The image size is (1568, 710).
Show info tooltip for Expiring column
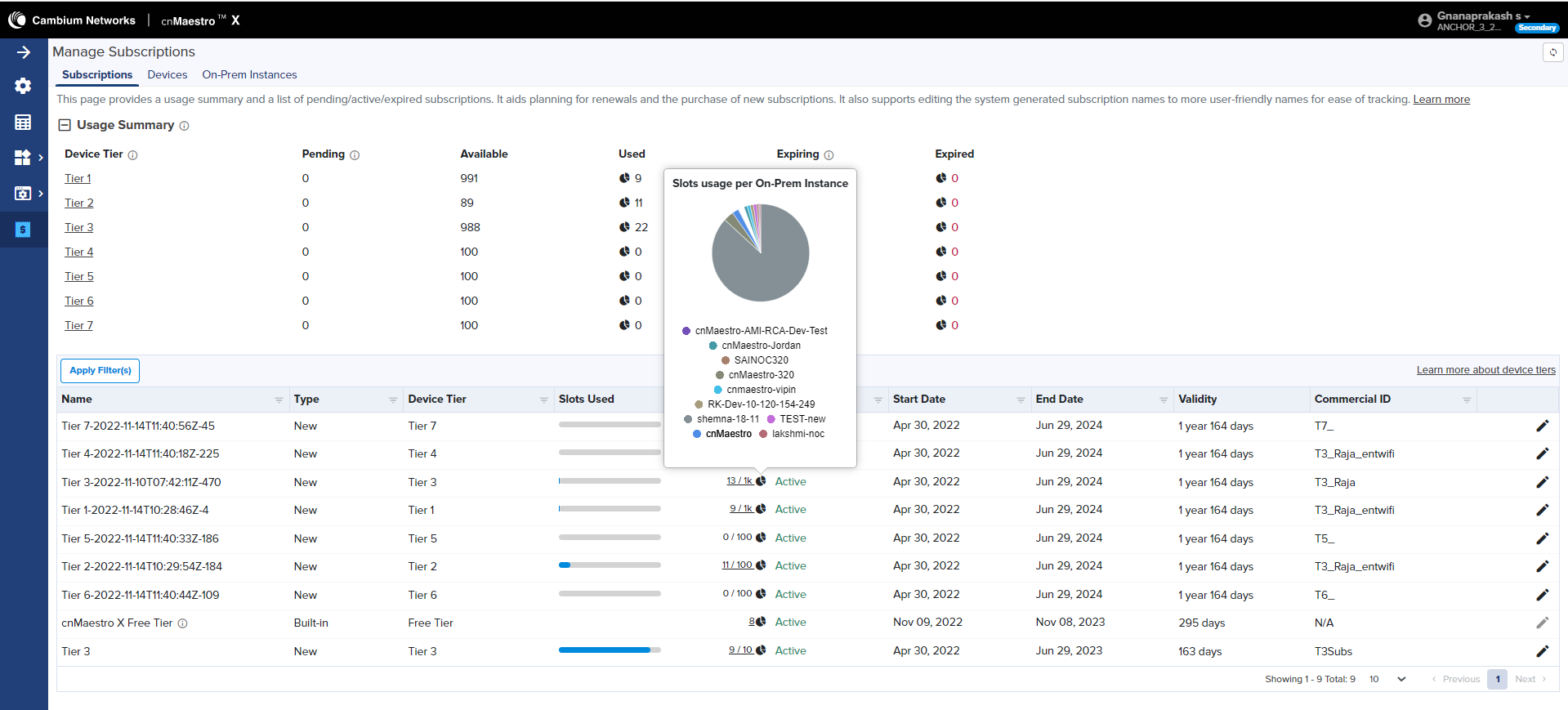click(x=829, y=155)
